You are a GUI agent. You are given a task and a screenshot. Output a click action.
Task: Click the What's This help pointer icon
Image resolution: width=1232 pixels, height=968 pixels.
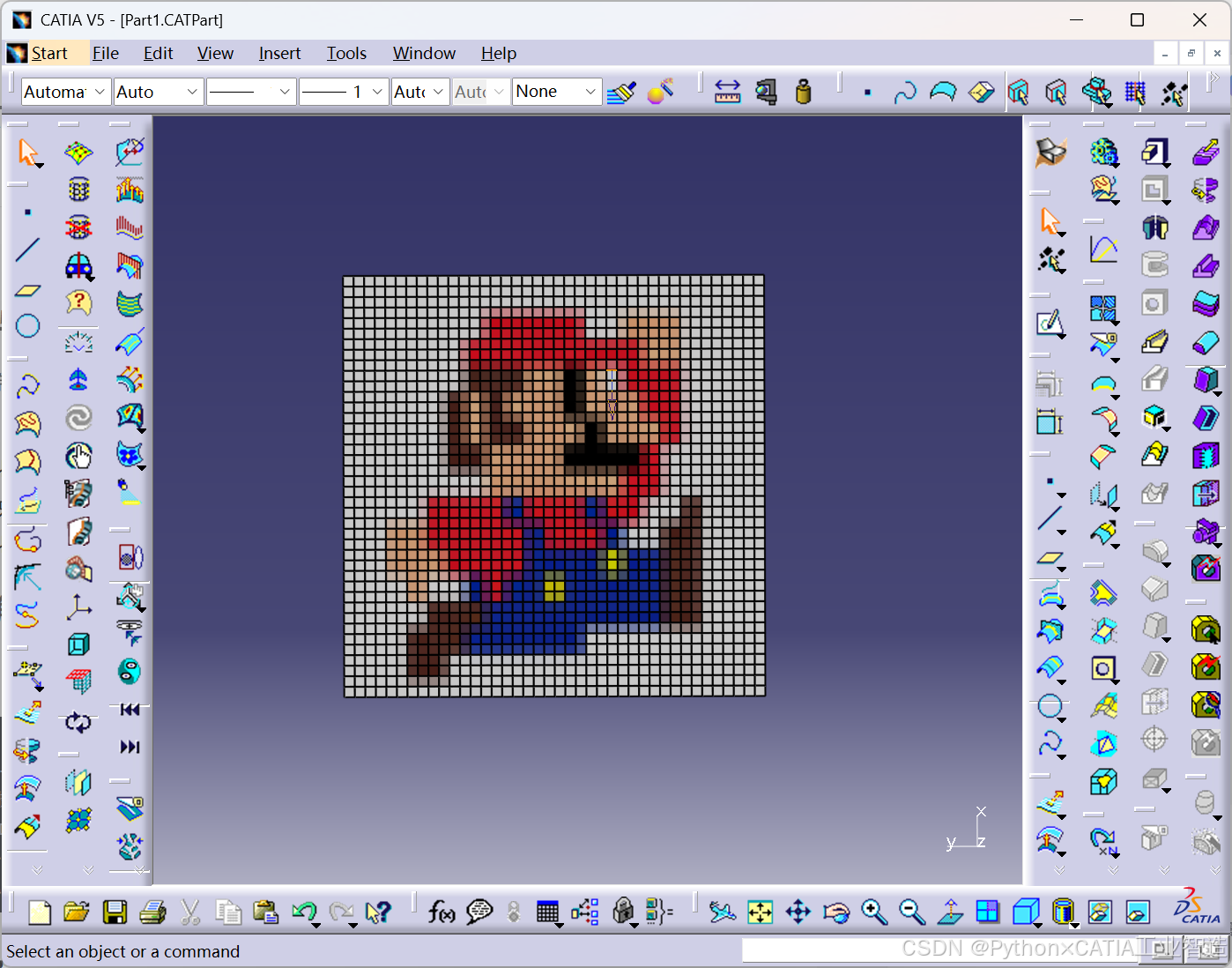[x=378, y=912]
